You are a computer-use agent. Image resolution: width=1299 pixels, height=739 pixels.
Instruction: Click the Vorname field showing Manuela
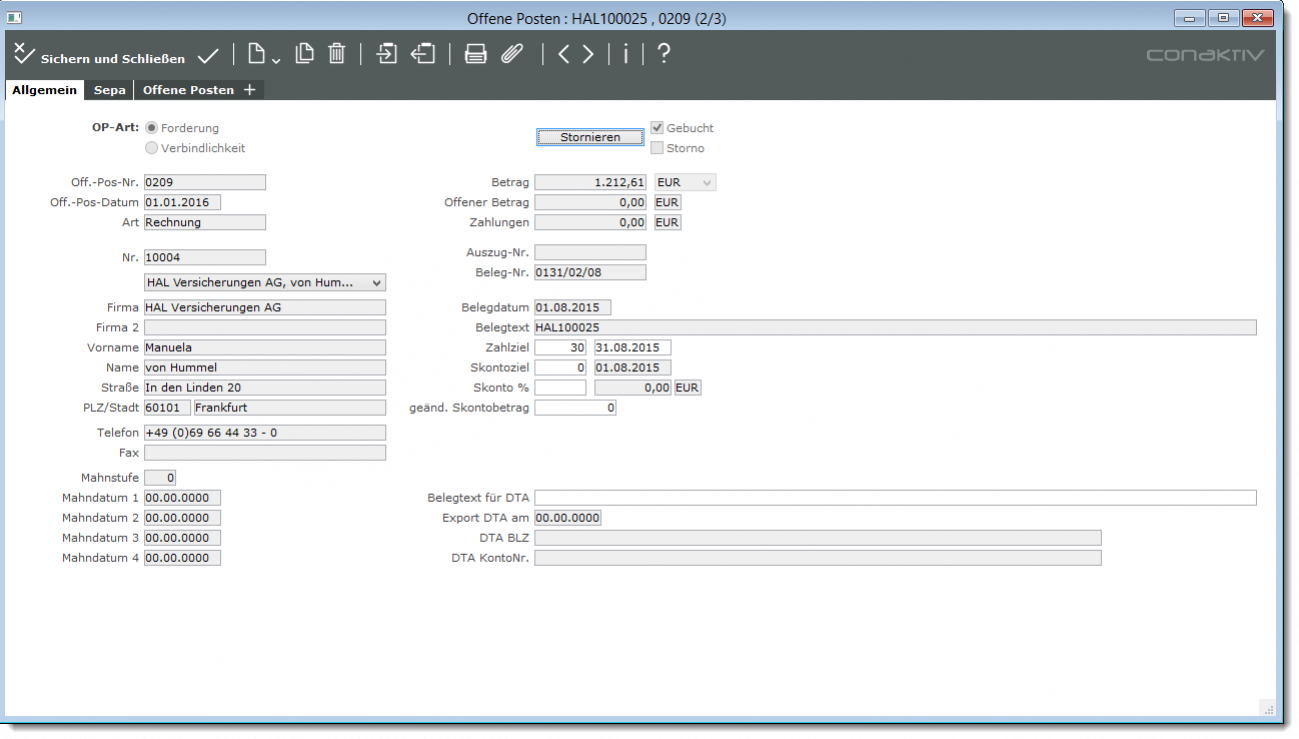[x=265, y=348]
